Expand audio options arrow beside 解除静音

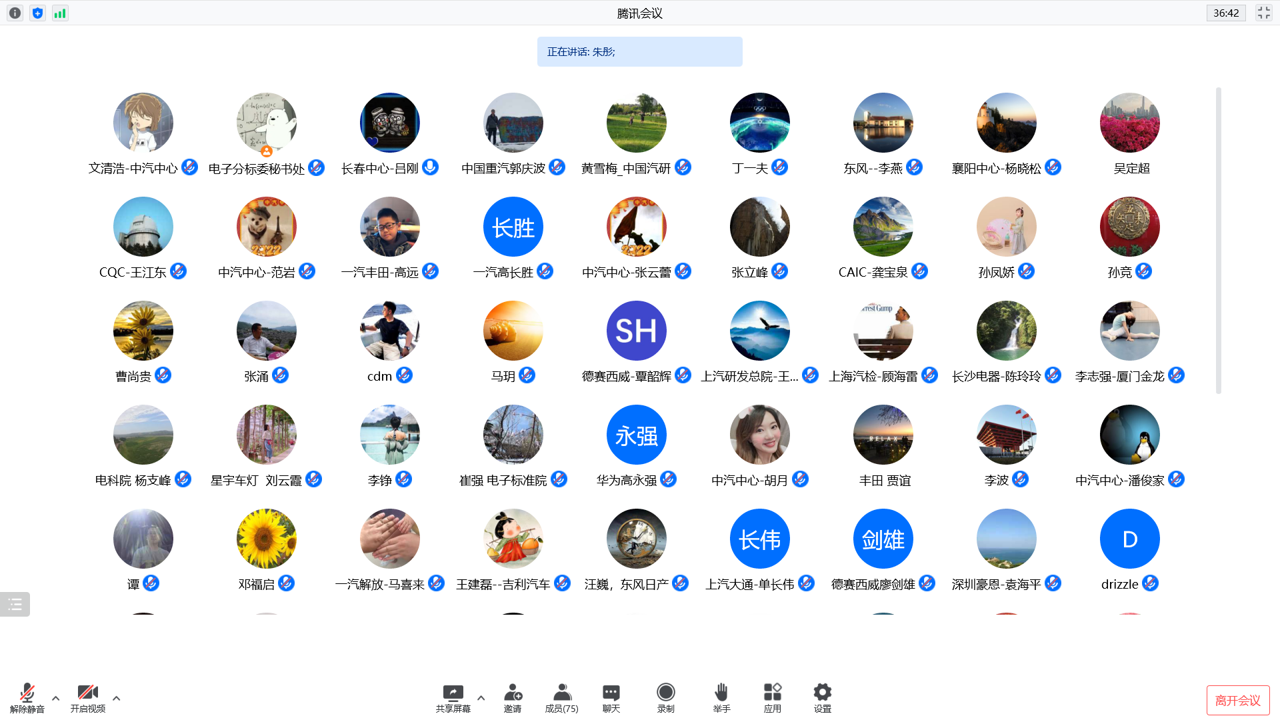(x=56, y=698)
